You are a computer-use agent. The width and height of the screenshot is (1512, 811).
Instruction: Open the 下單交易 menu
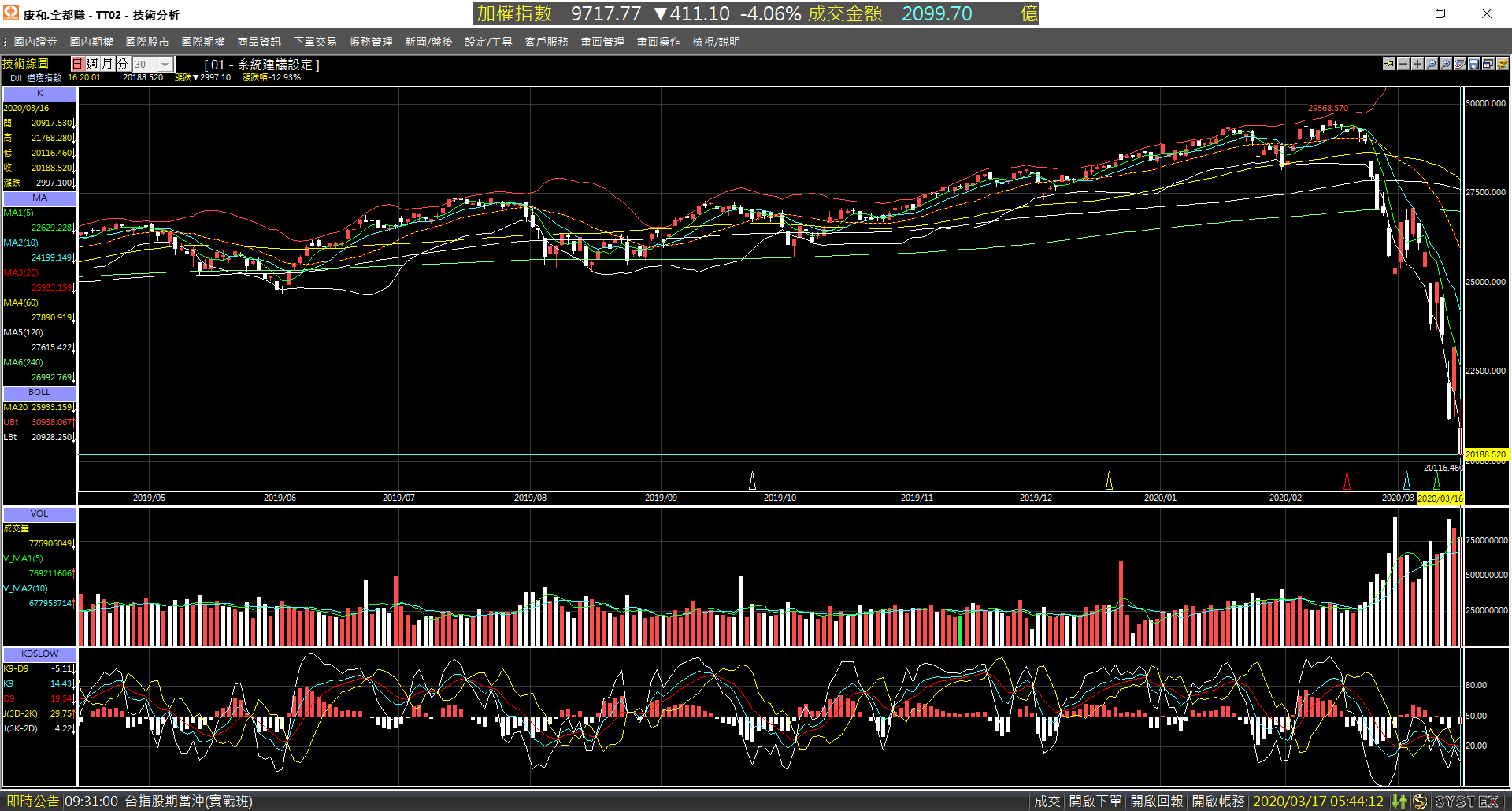click(x=315, y=42)
